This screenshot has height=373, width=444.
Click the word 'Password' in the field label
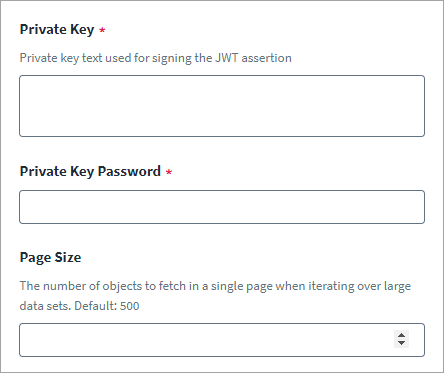pyautogui.click(x=129, y=171)
